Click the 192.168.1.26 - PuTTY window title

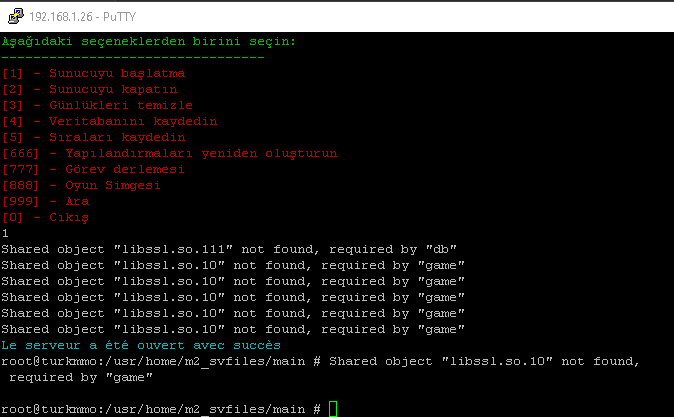(83, 17)
